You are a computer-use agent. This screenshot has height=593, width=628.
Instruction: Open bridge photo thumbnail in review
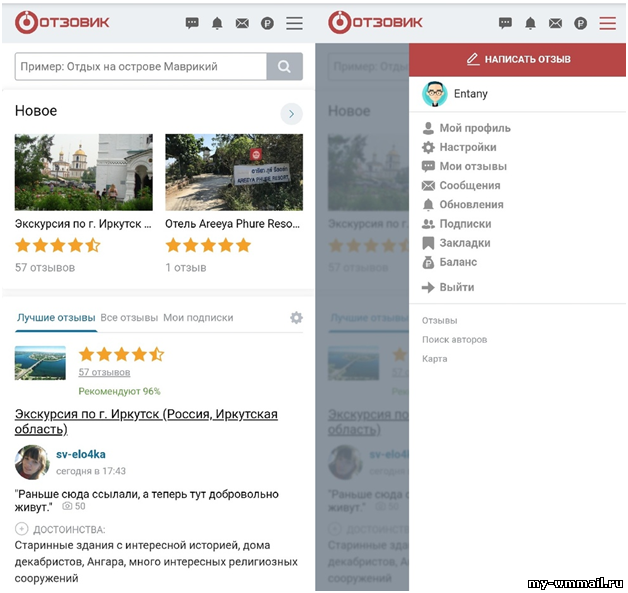(x=40, y=363)
